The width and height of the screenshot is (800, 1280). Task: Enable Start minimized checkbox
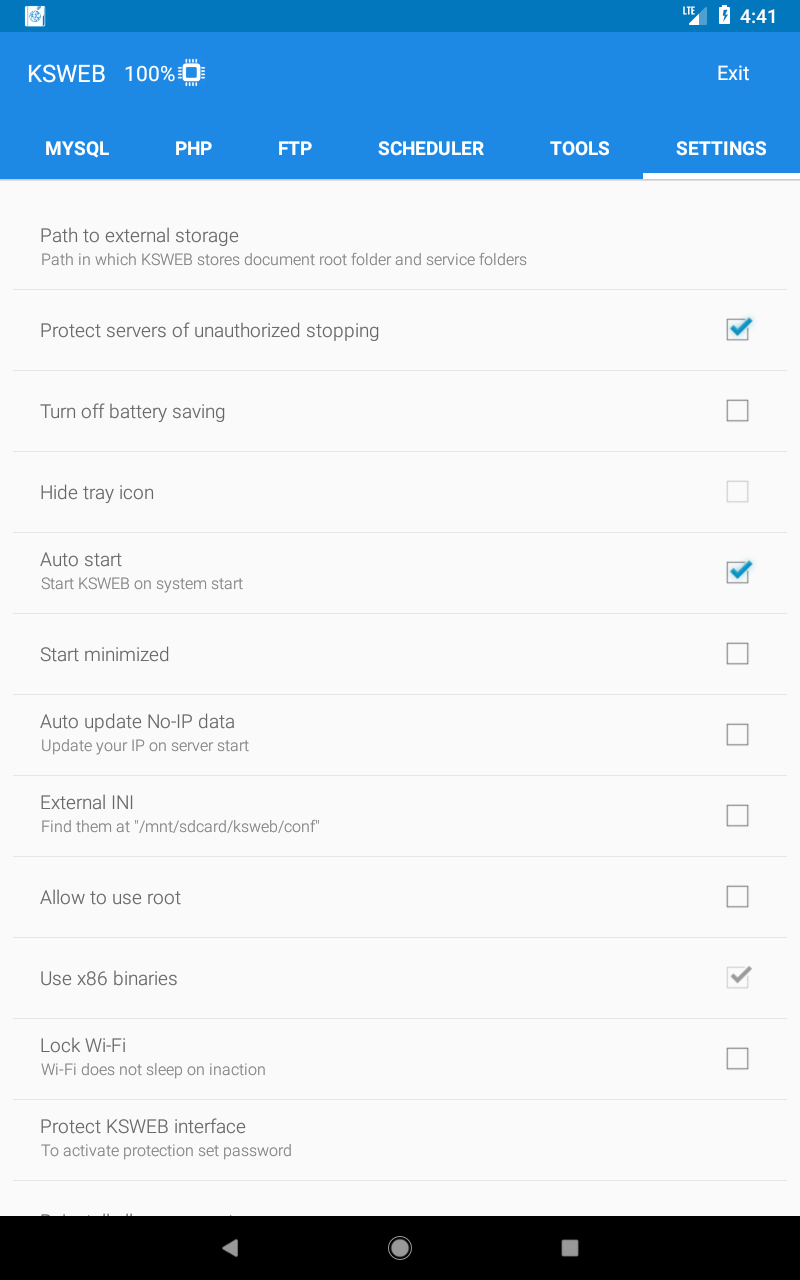point(737,654)
